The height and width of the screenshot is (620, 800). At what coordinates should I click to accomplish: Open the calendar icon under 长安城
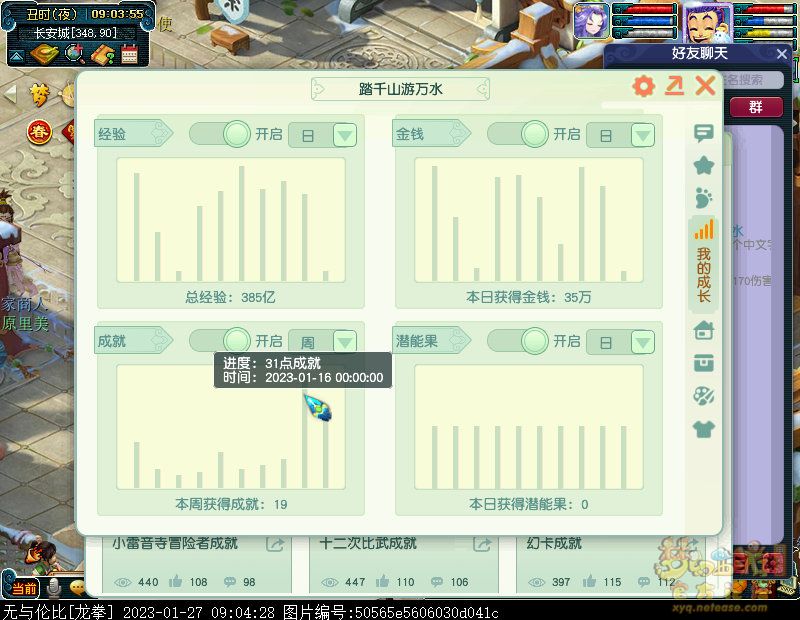click(130, 55)
